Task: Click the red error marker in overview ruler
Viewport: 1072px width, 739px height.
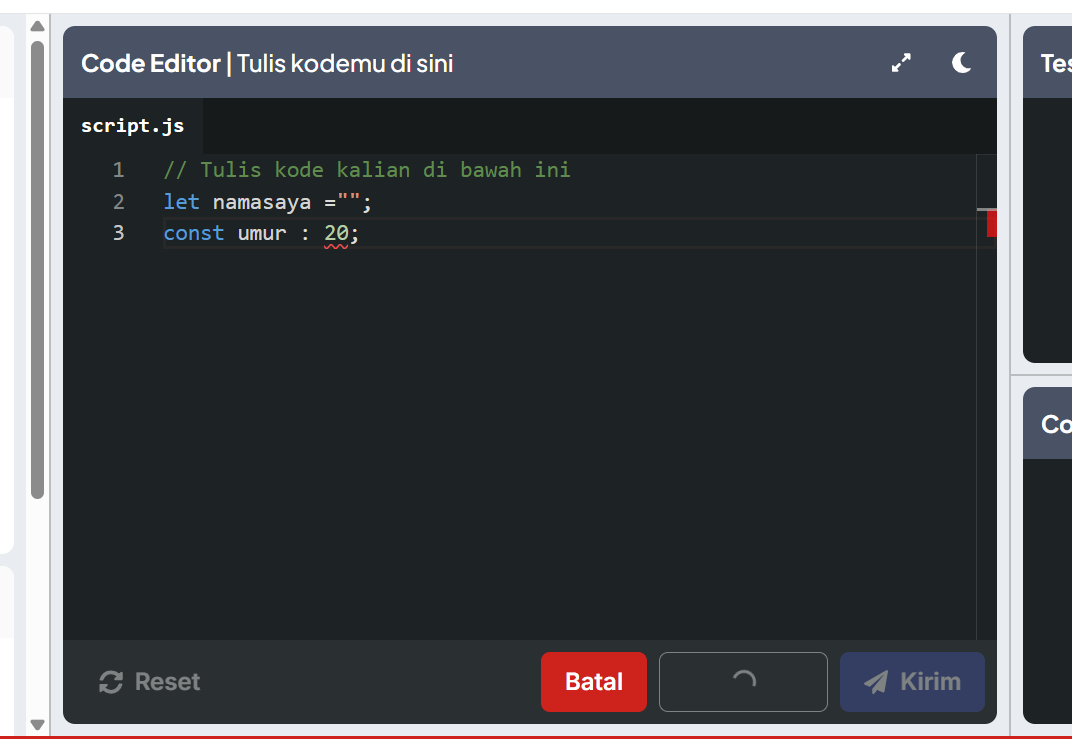Action: [991, 224]
